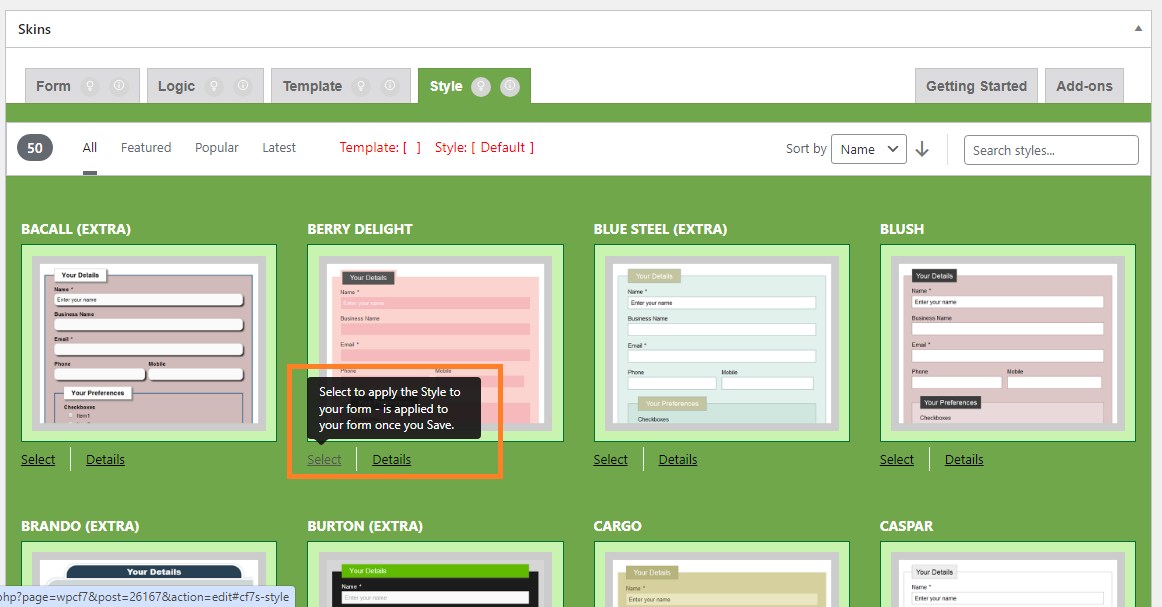This screenshot has height=607, width=1162.
Task: Click the Blush style preview thumbnail
Action: [1007, 343]
